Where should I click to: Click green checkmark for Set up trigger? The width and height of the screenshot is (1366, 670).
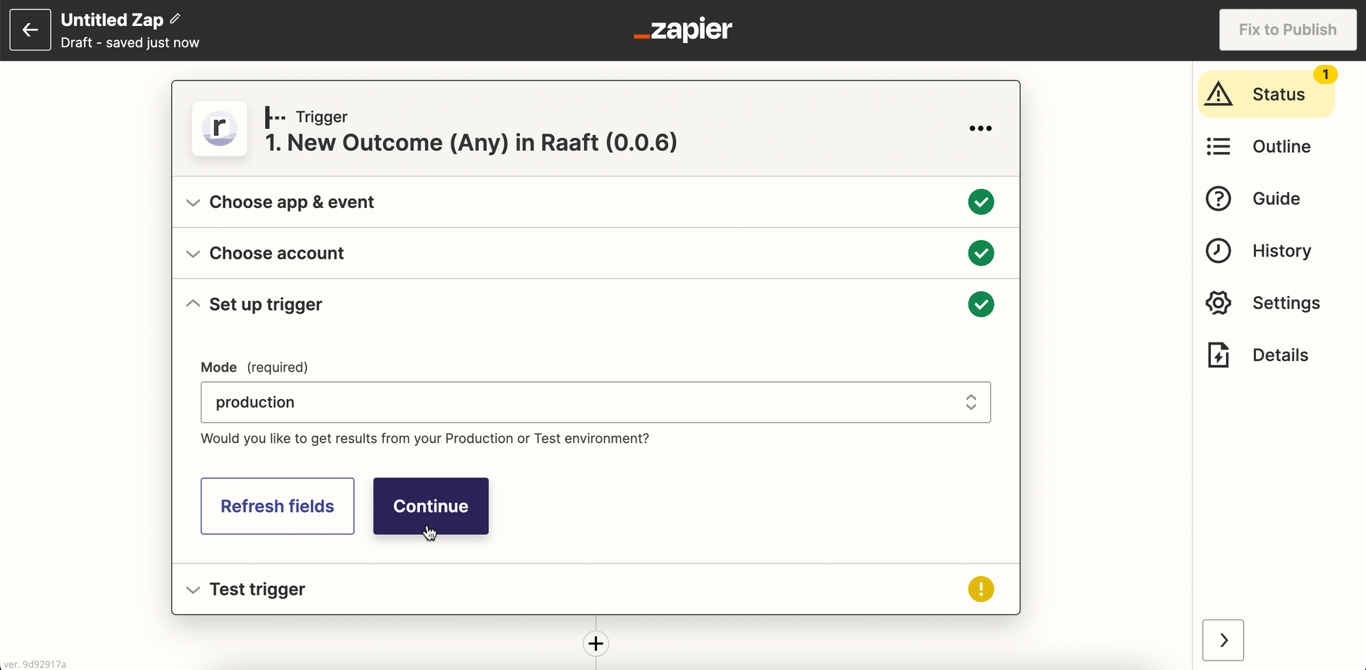pos(981,304)
